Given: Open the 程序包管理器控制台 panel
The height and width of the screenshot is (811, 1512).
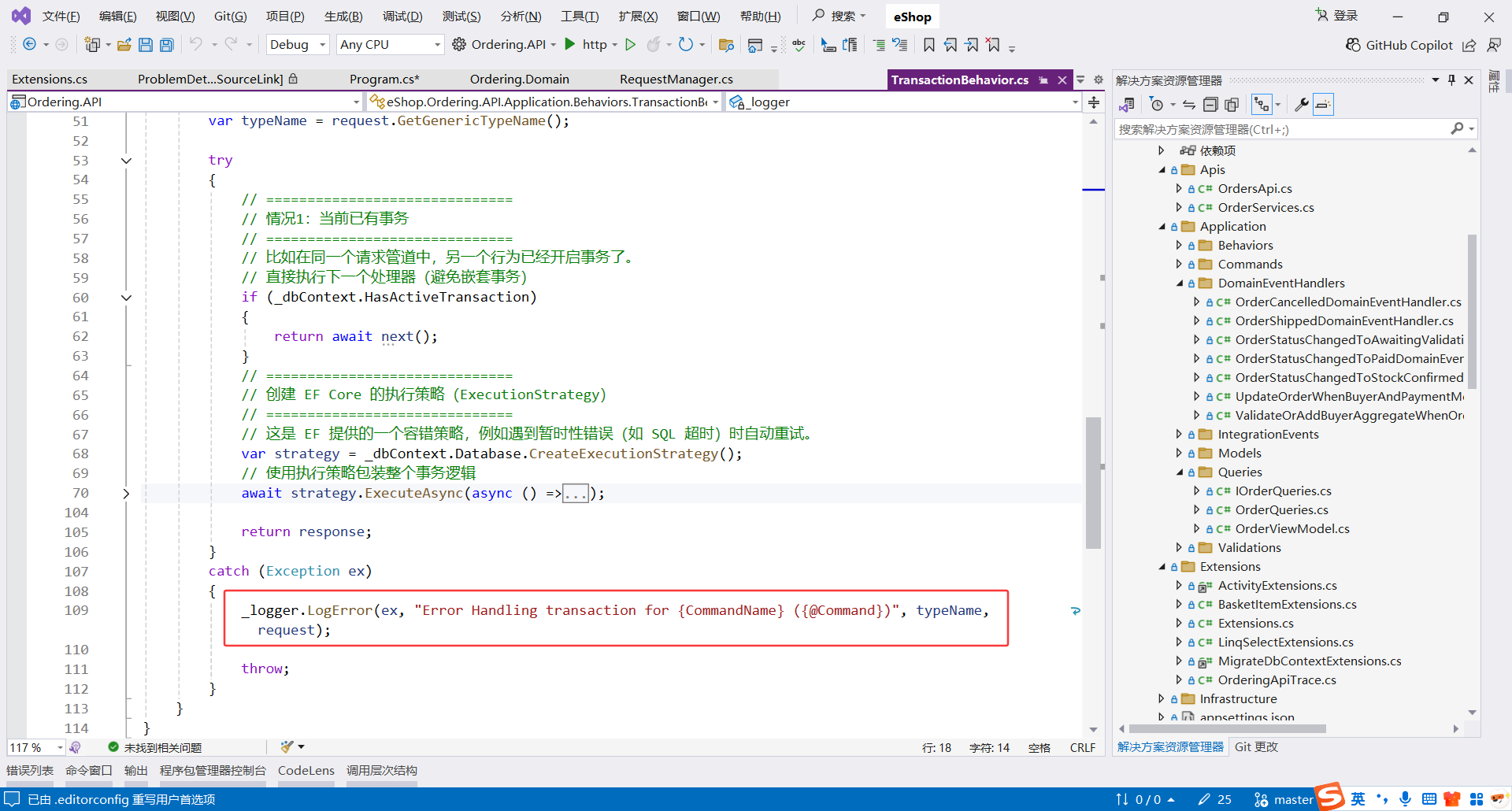Looking at the screenshot, I should (212, 771).
